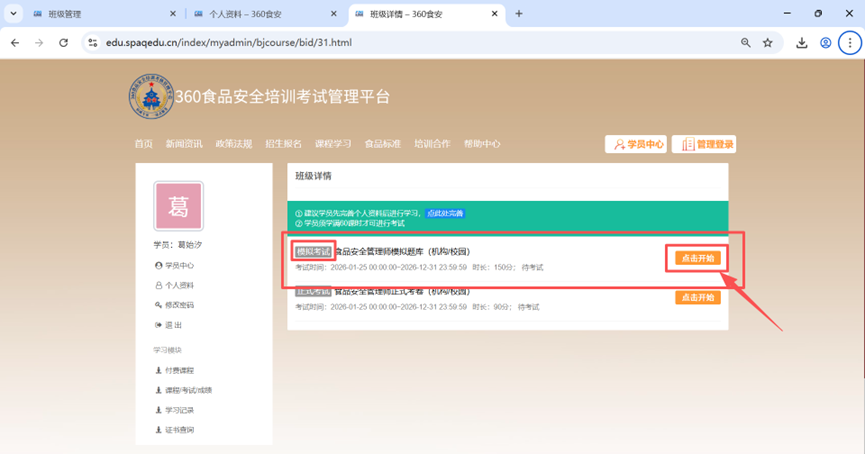The height and width of the screenshot is (454, 865).
Task: Bookmark this page with star icon
Action: point(768,43)
